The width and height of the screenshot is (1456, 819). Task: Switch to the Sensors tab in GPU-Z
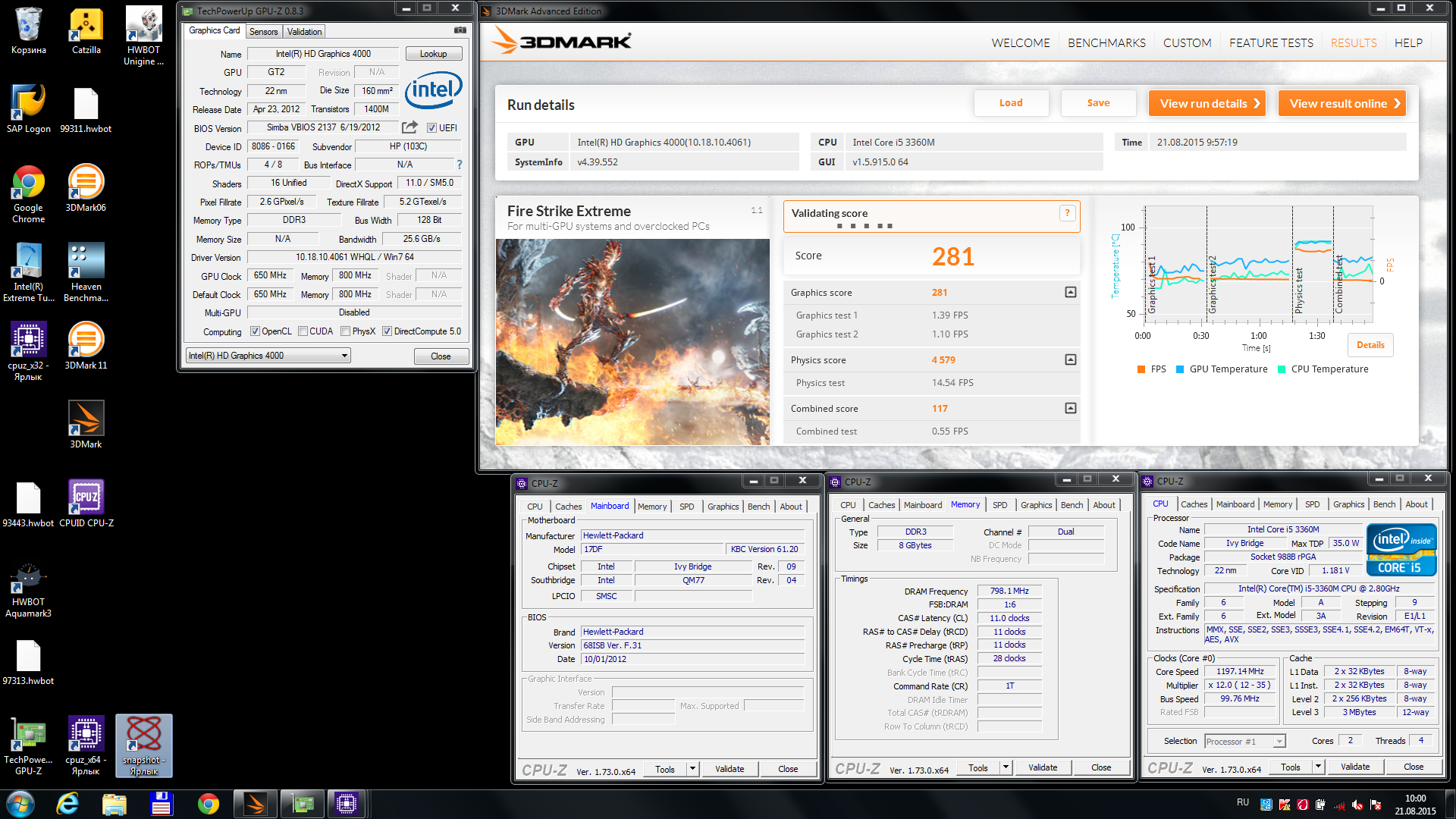pyautogui.click(x=263, y=32)
